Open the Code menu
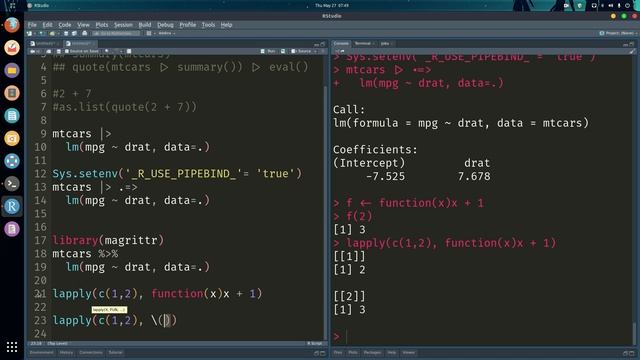 tap(64, 25)
